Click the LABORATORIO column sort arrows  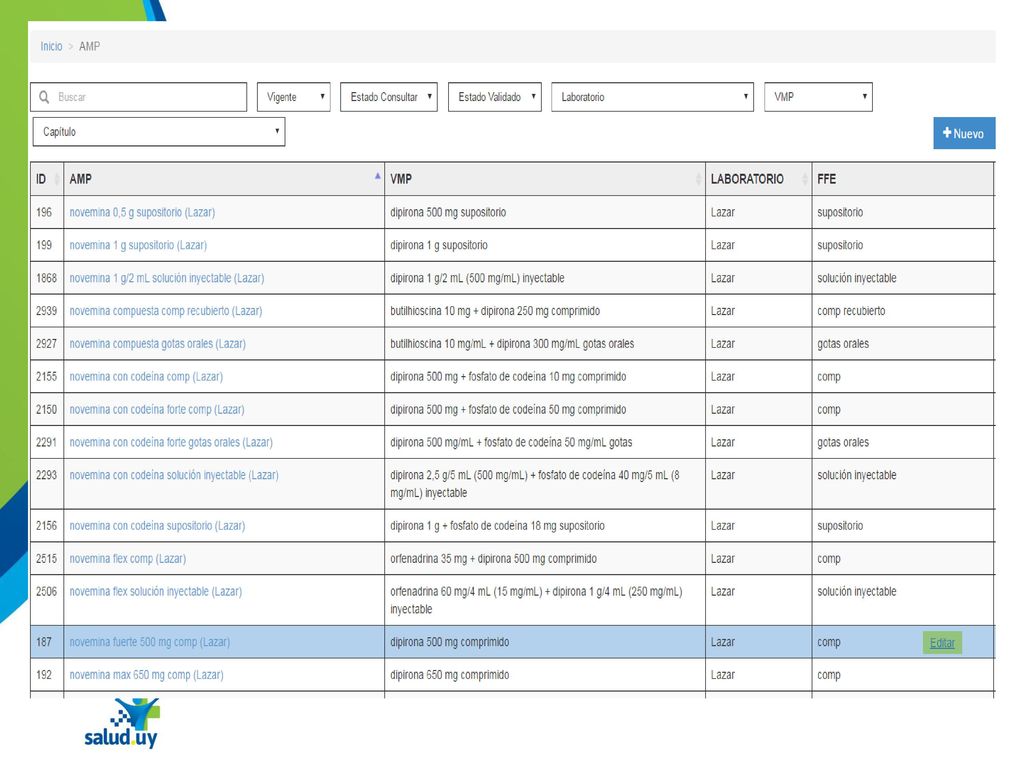pyautogui.click(x=805, y=179)
